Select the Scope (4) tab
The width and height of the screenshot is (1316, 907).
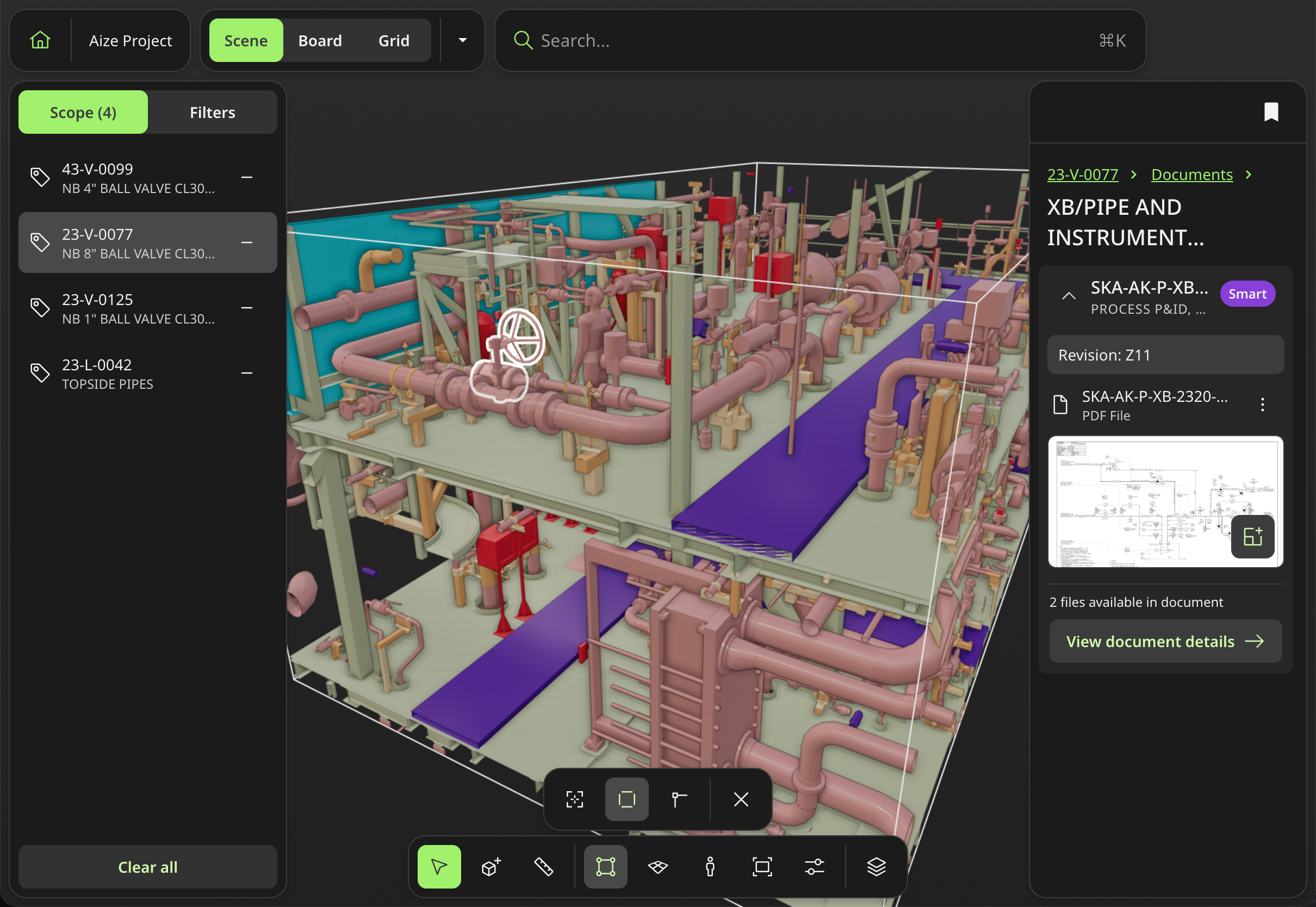click(83, 112)
